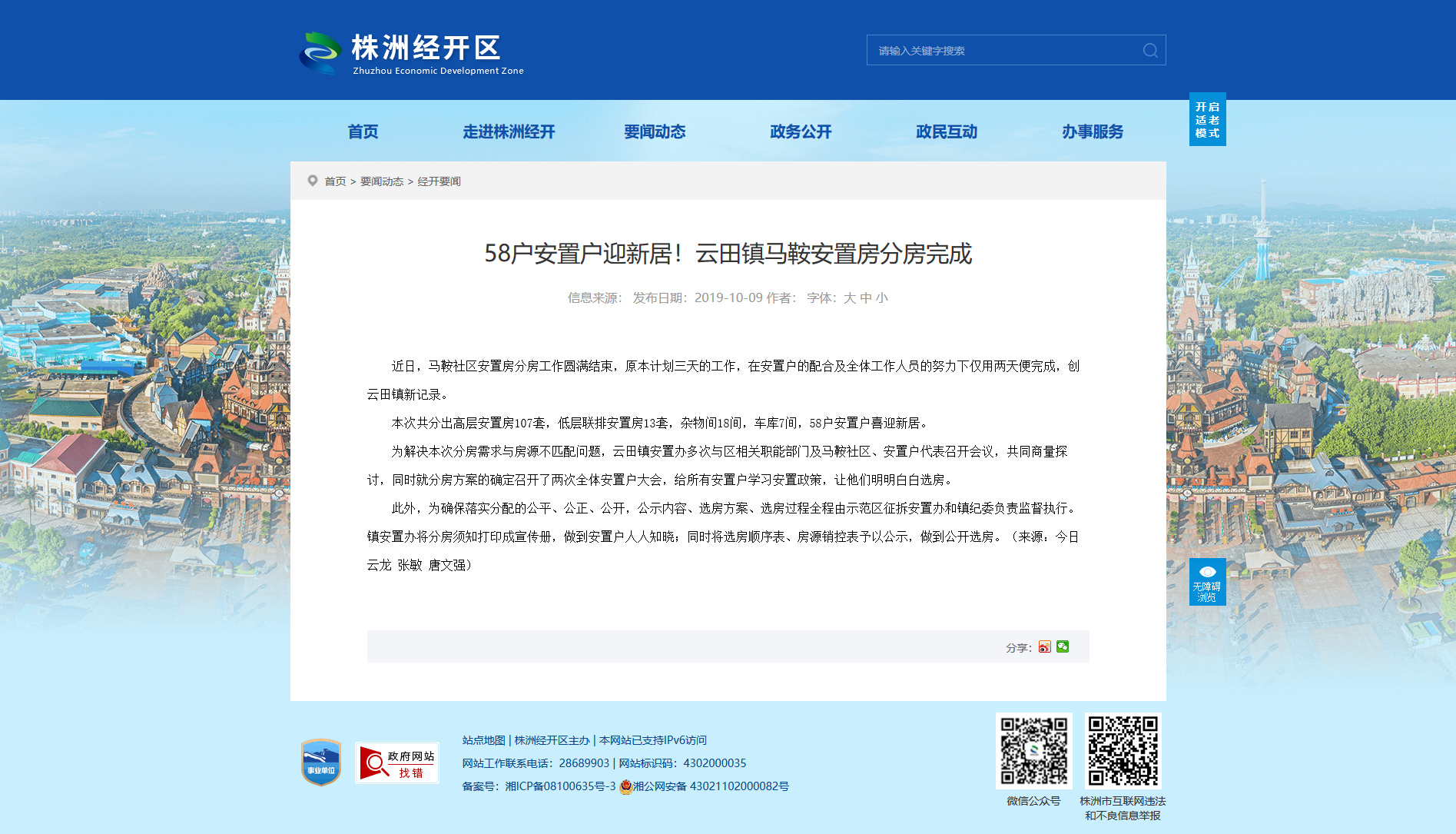
Task: Click the 经开要闻 breadcrumb link
Action: coord(439,181)
